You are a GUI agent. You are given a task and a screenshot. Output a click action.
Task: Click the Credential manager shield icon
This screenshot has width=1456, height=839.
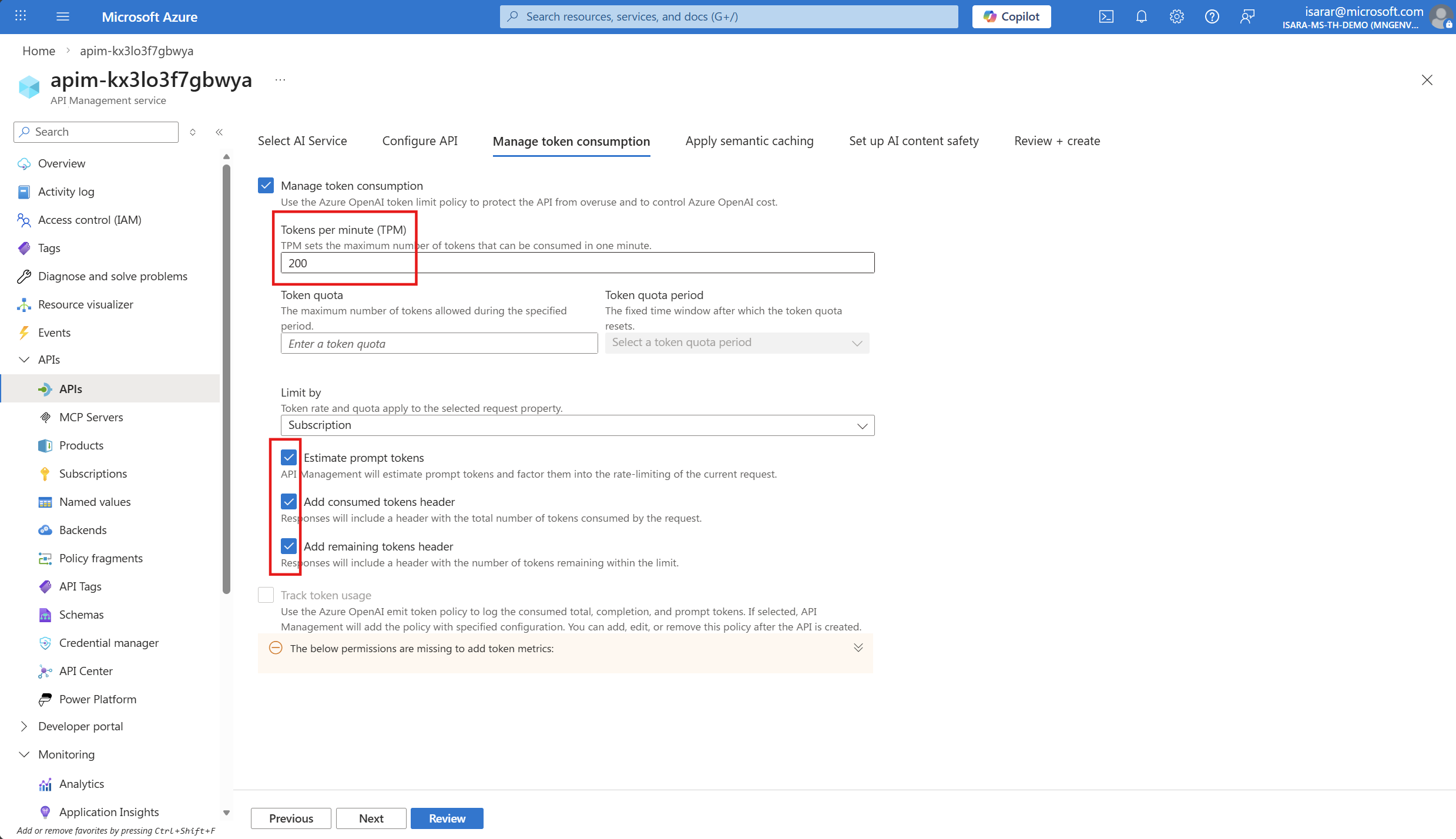(x=45, y=643)
